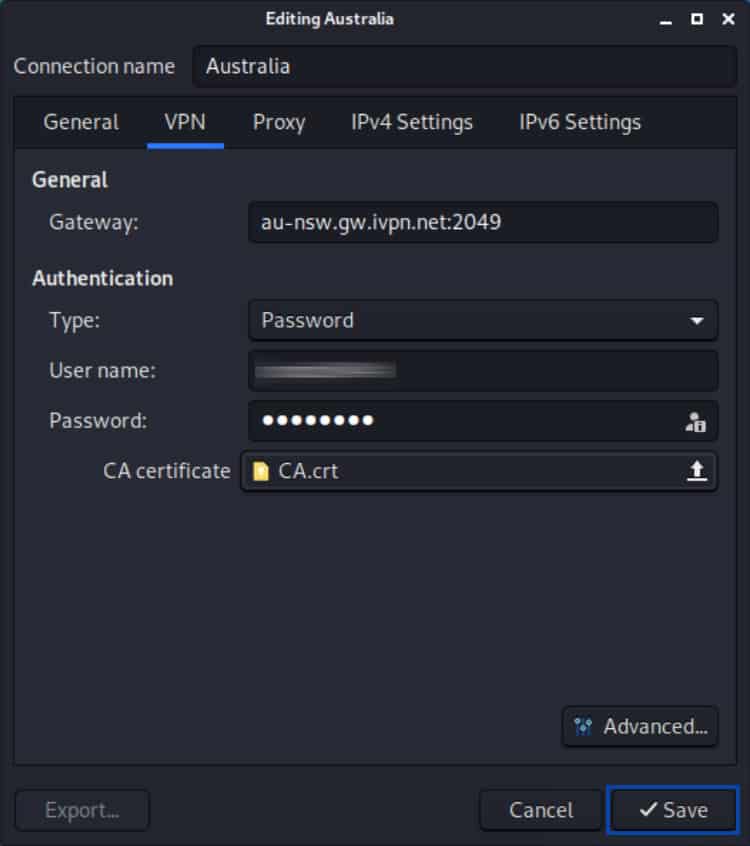Click the Advanced settings tuning icon
The image size is (750, 846).
[x=583, y=727]
